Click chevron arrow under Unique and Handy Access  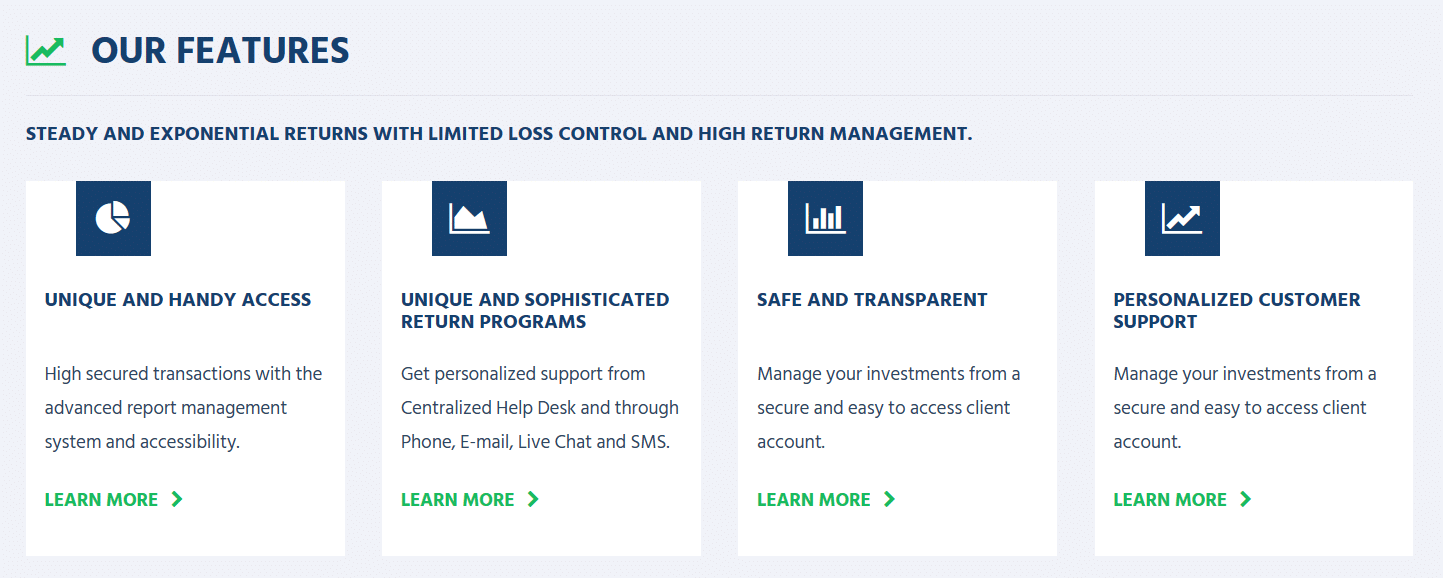177,499
